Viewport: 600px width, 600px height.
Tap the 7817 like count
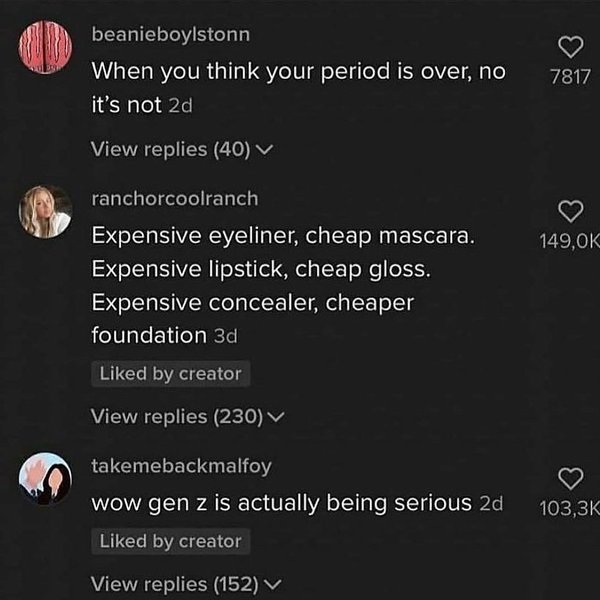571,78
